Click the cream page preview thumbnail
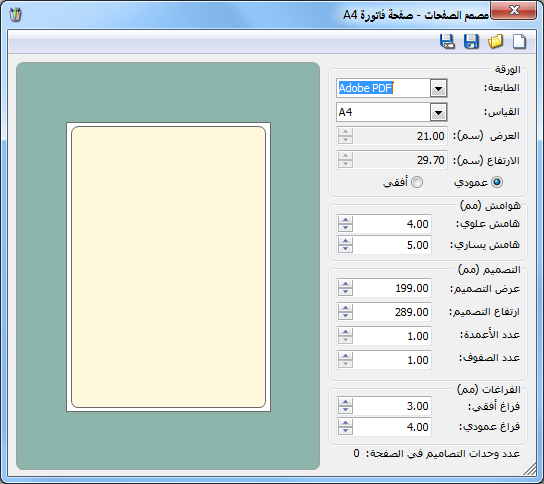The height and width of the screenshot is (484, 544). coord(169,267)
